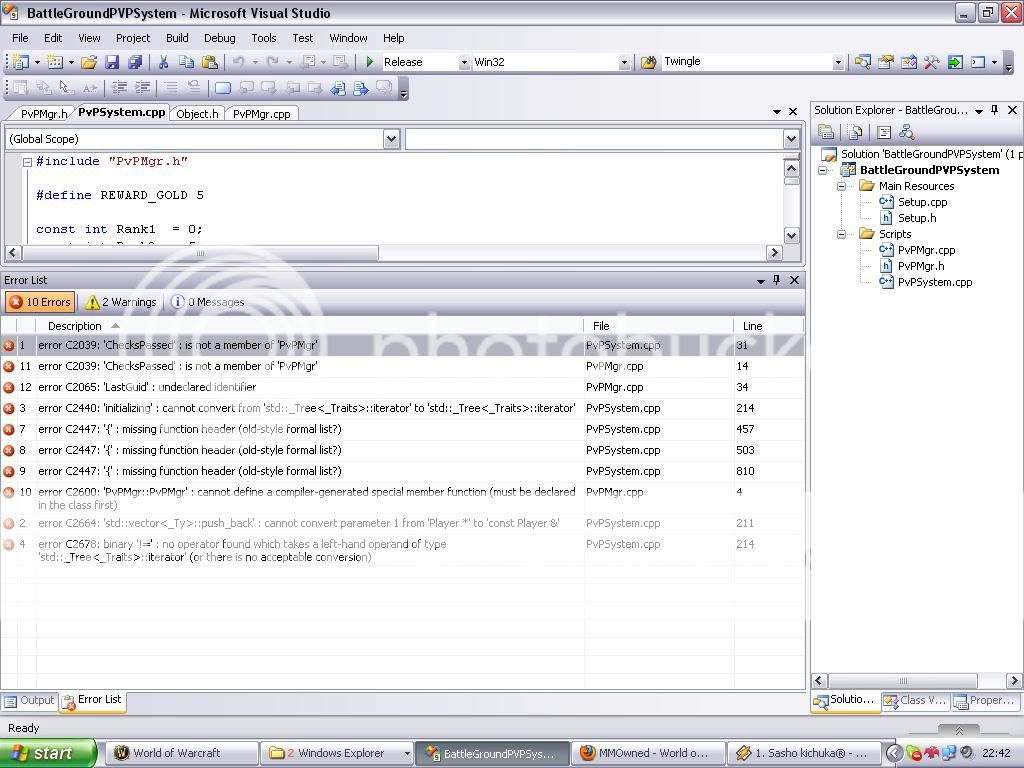Select error C2065 'LastGuid' undeclared identifier row
The width and height of the screenshot is (1024, 768).
(402, 387)
